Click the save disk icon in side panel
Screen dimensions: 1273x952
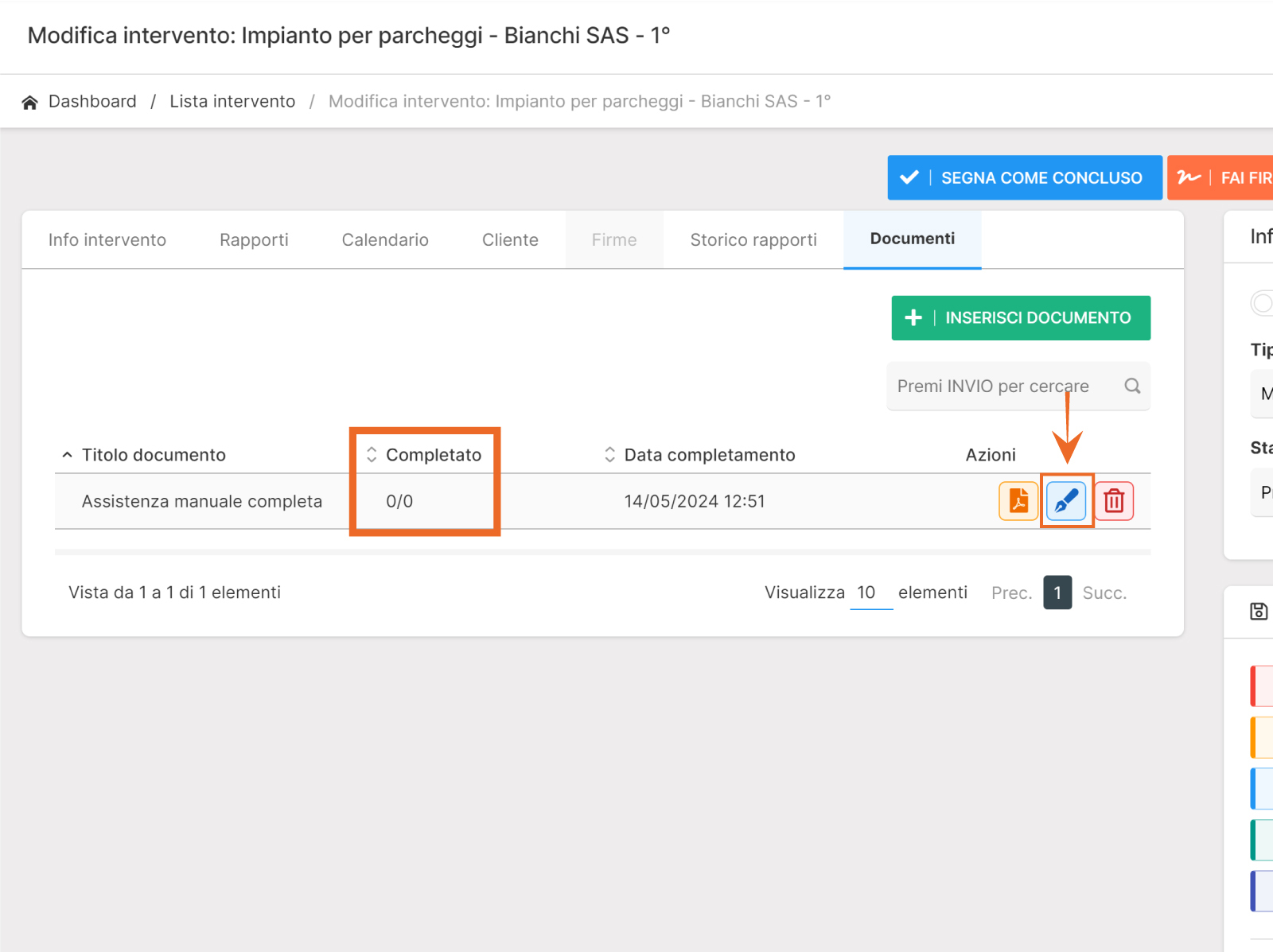pos(1259,611)
